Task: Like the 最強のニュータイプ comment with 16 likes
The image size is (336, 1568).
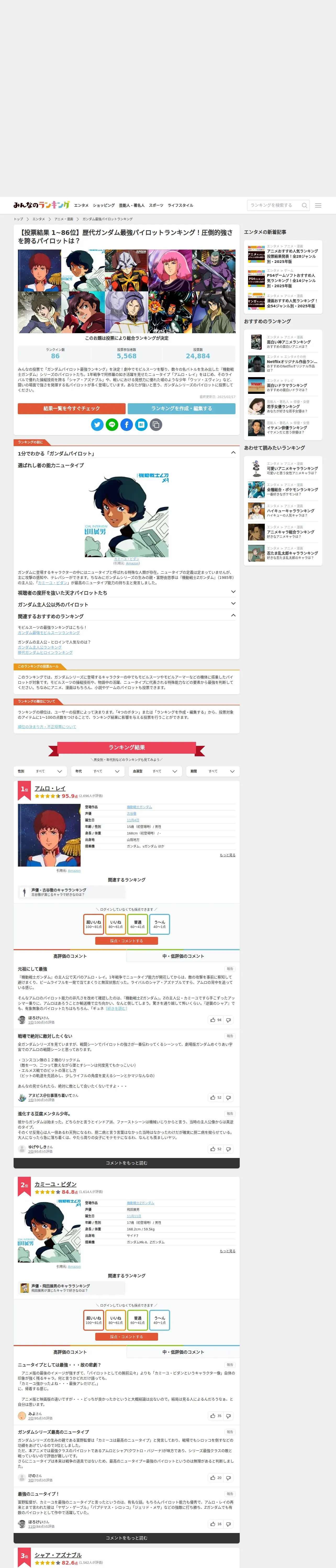Action: coord(216,1524)
